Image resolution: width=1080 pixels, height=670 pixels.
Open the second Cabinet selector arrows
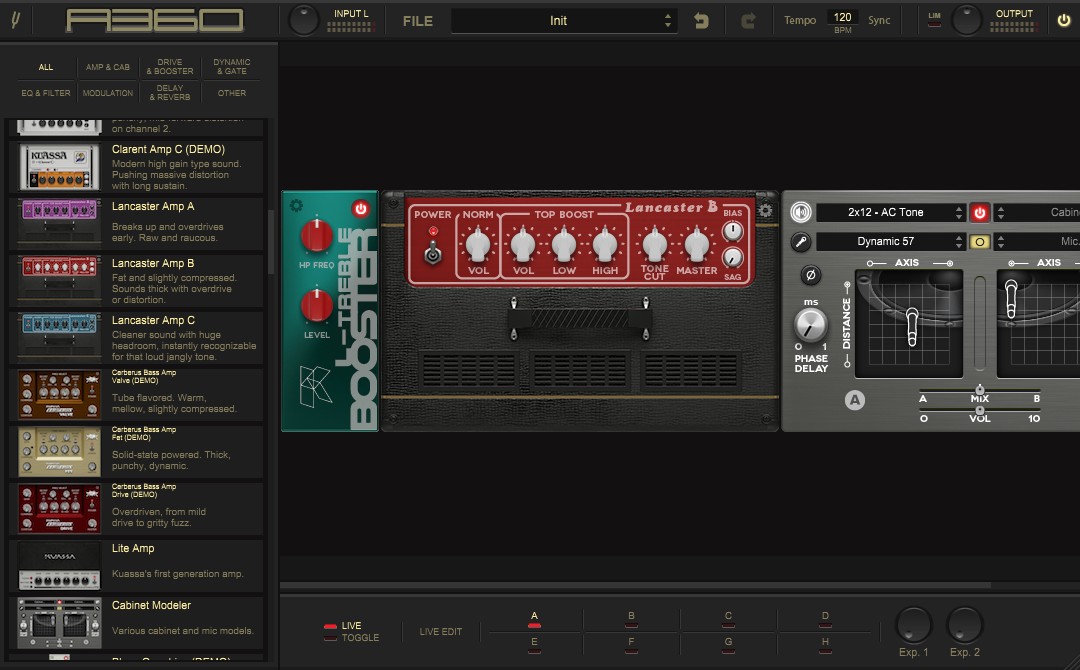point(1001,213)
